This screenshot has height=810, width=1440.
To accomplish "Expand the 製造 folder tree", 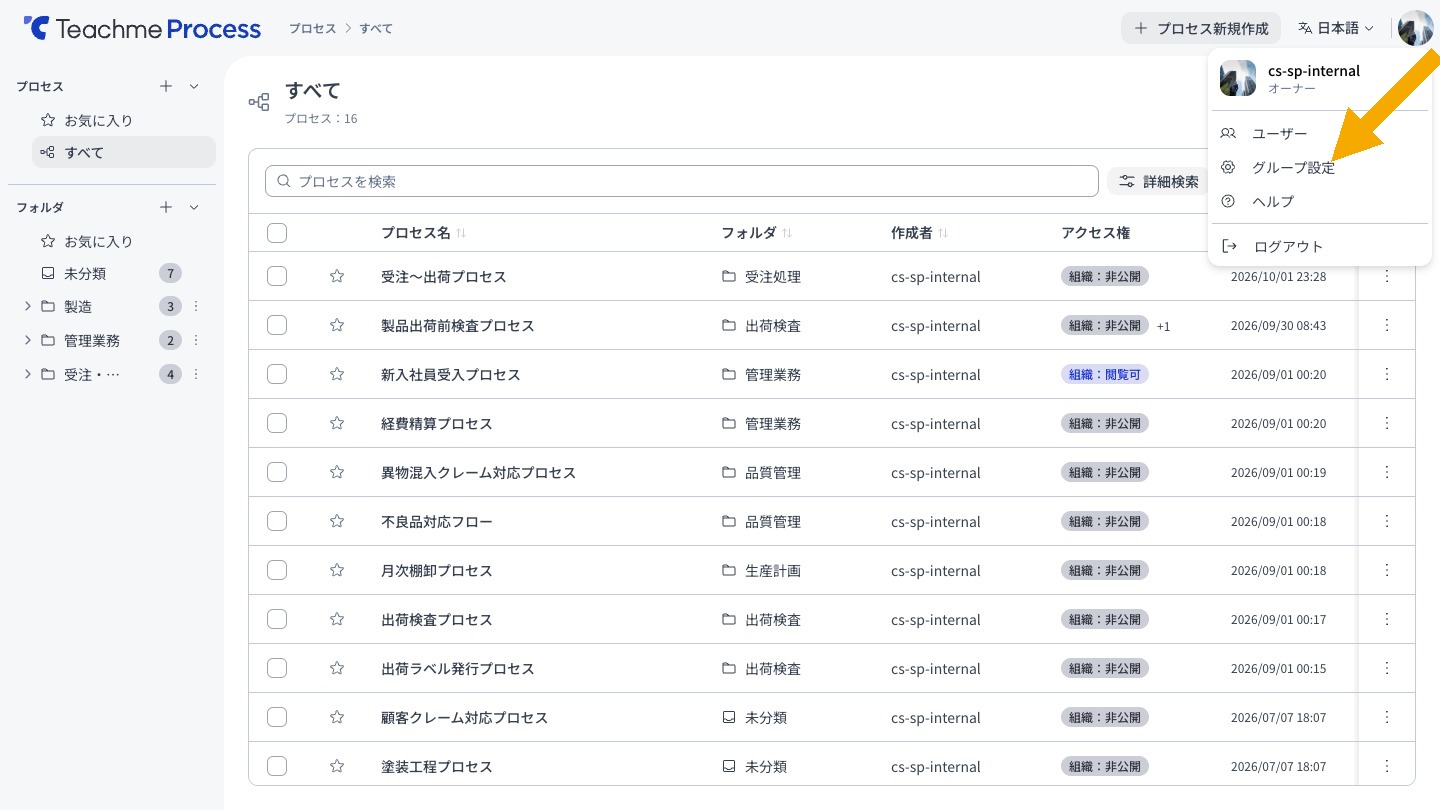I will [x=27, y=306].
